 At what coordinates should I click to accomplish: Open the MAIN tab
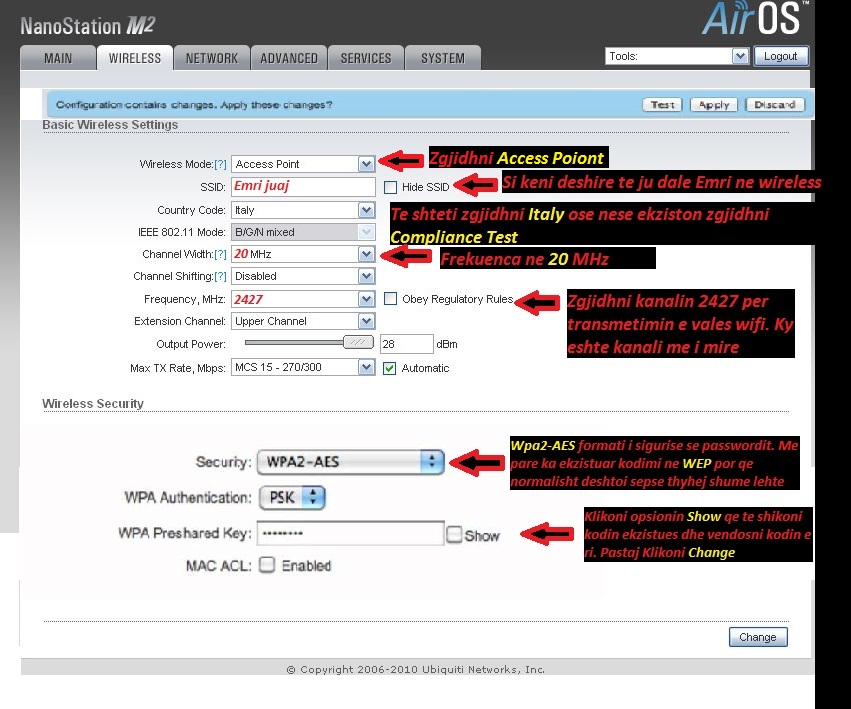pyautogui.click(x=58, y=58)
